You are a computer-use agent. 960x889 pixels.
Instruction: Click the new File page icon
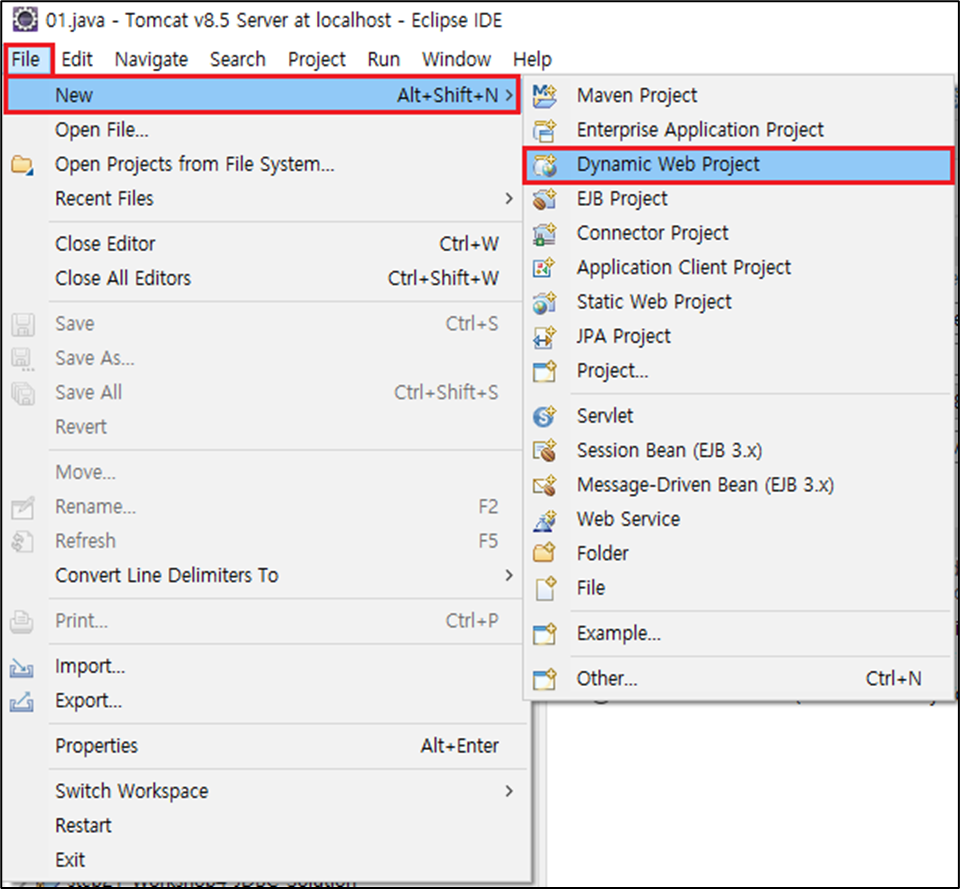point(544,588)
